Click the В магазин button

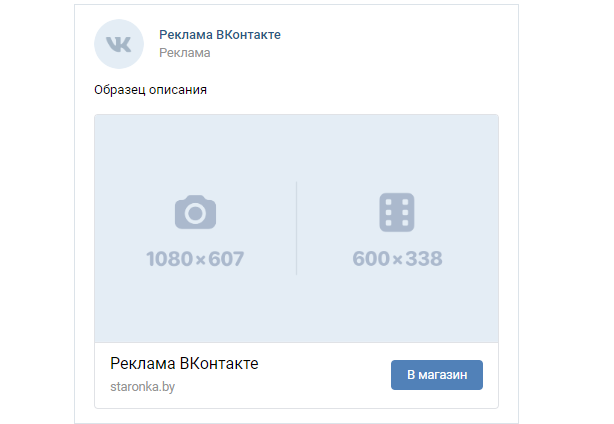(x=437, y=375)
